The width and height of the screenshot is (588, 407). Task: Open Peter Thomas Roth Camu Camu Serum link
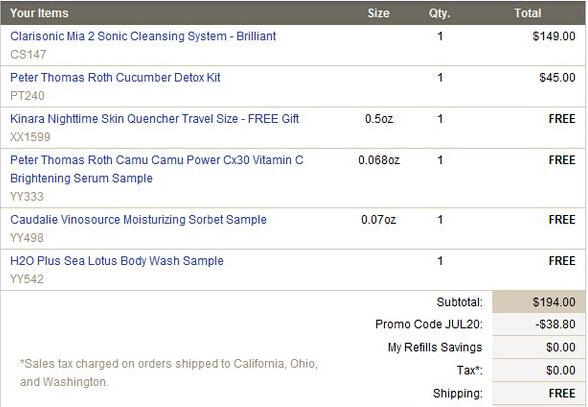pos(157,169)
